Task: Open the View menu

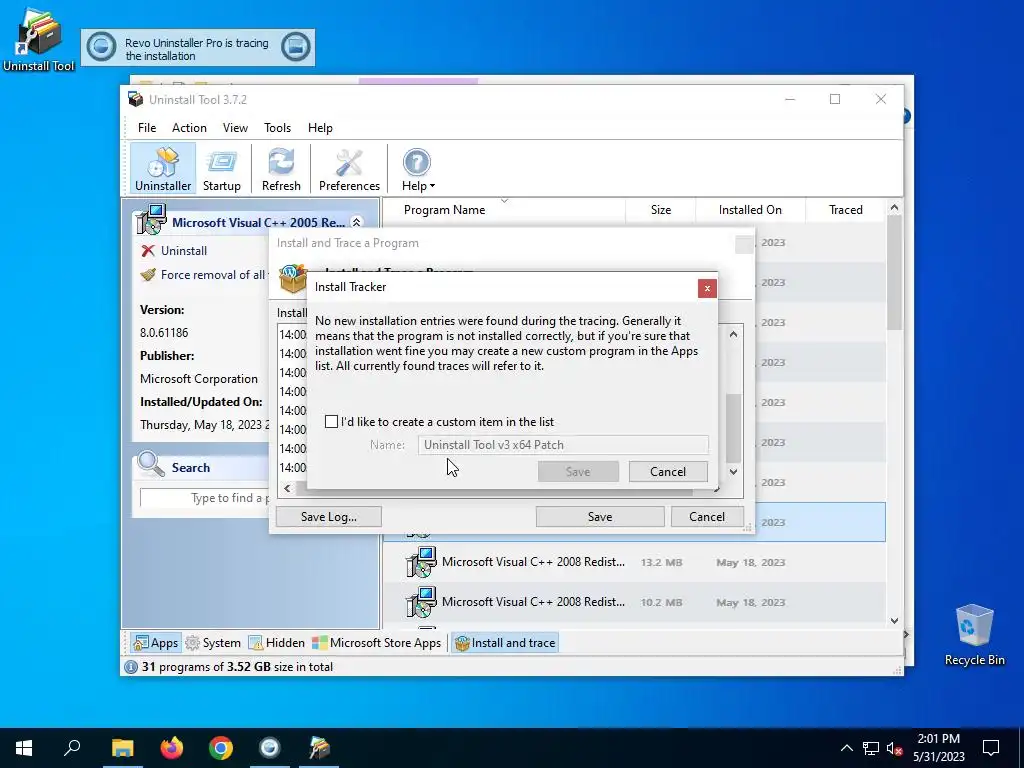Action: [235, 127]
